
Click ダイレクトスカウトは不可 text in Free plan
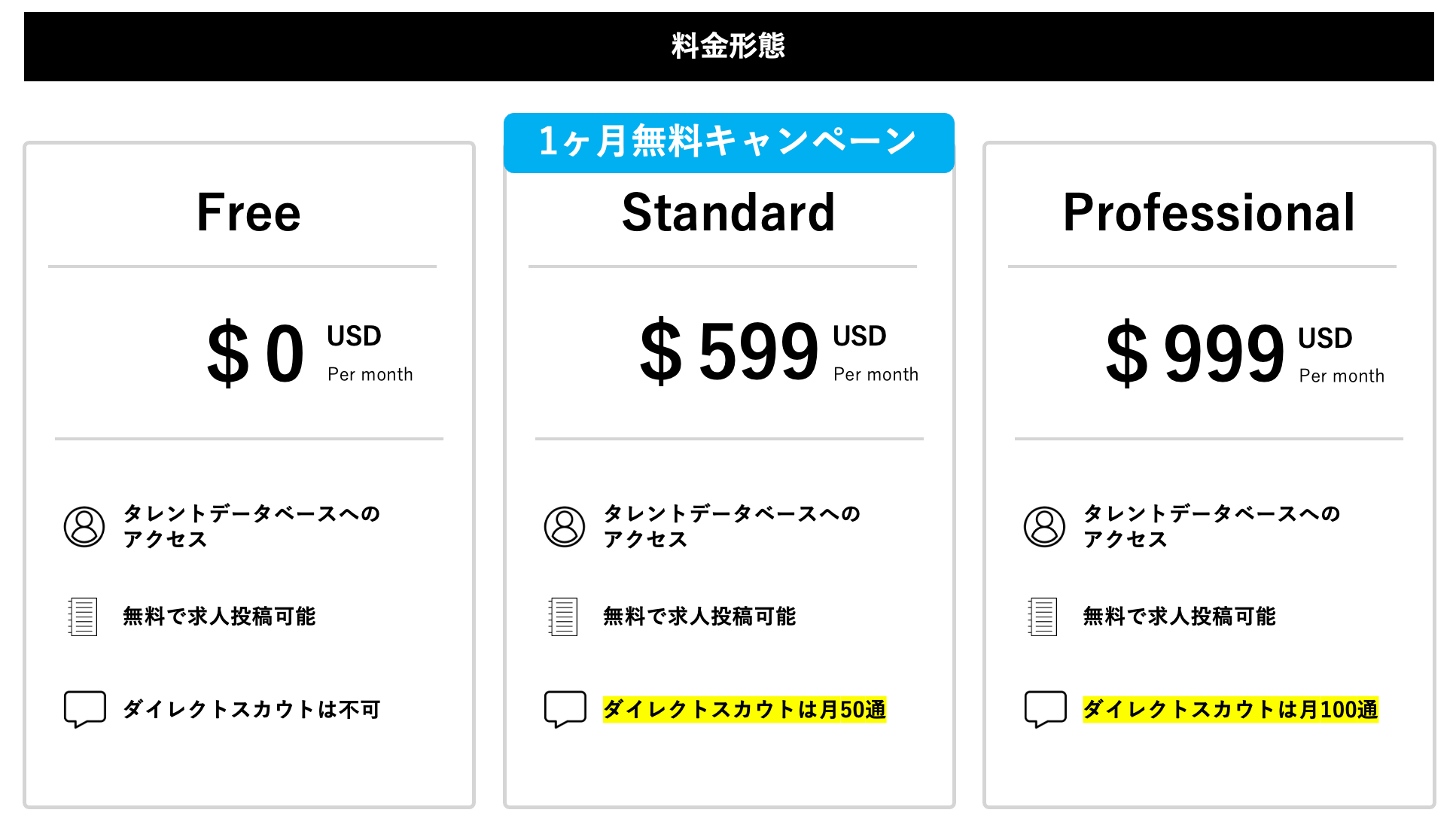click(x=251, y=709)
